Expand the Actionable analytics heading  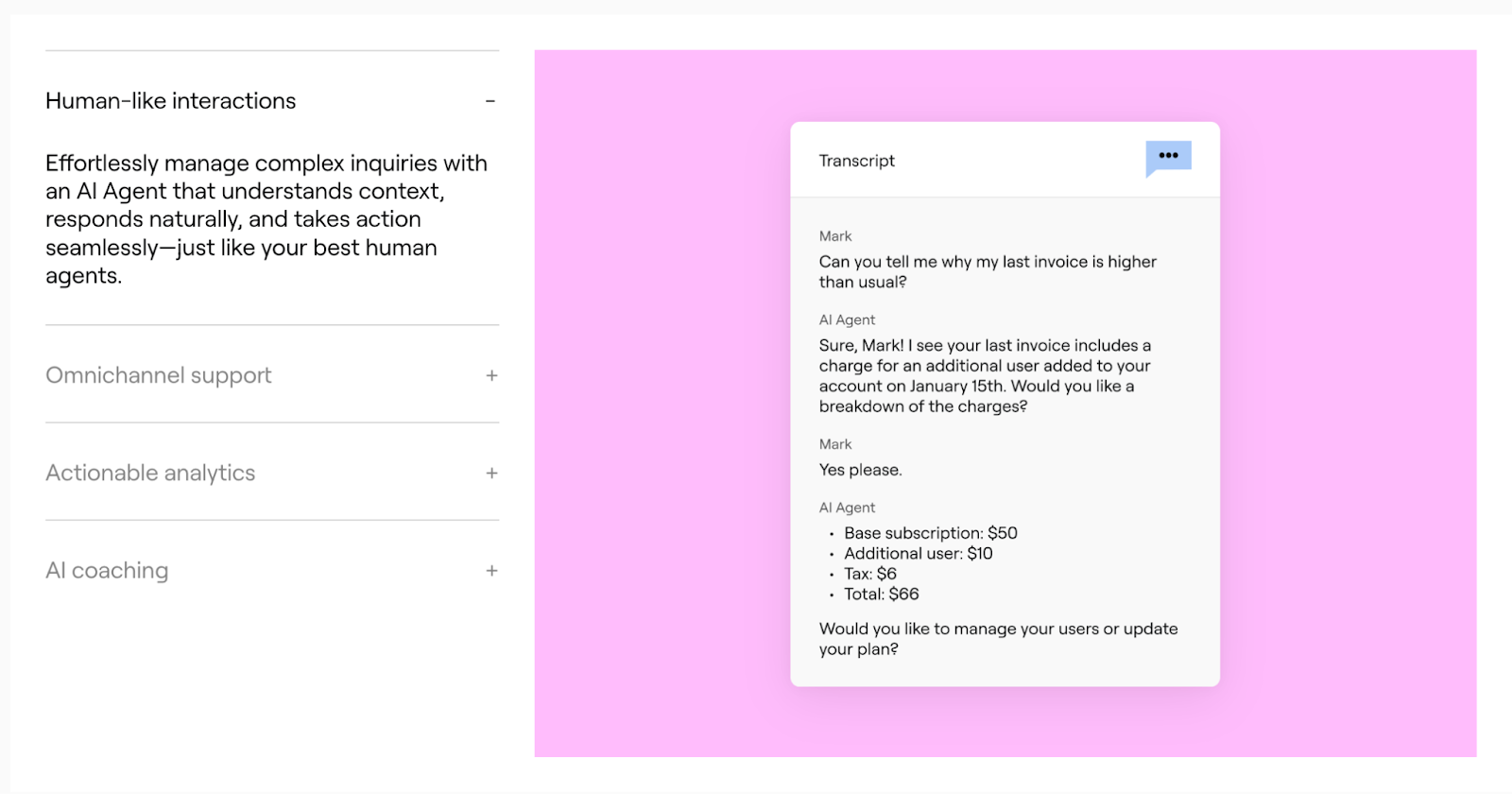pyautogui.click(x=151, y=474)
